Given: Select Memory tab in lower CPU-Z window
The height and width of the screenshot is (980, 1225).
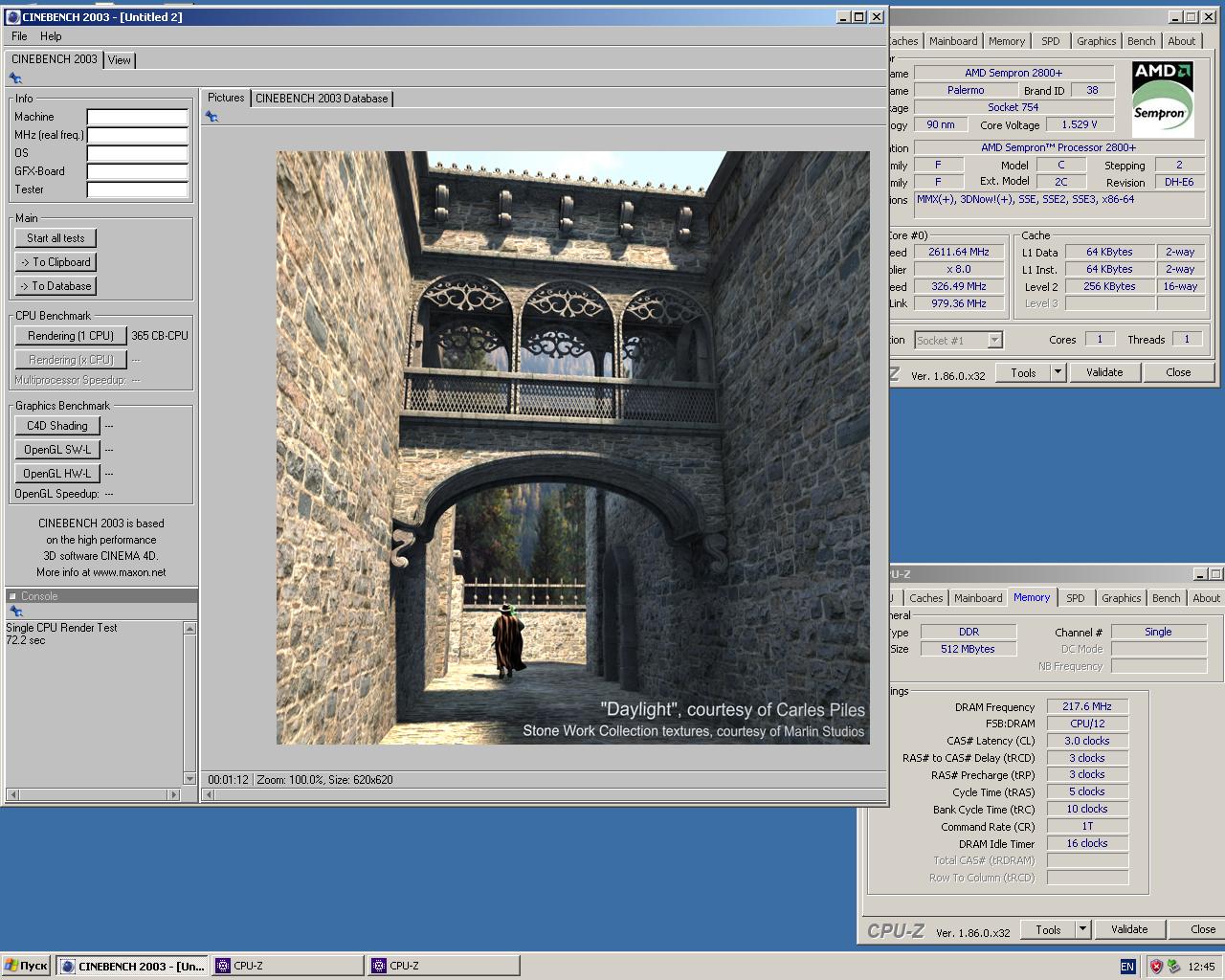Looking at the screenshot, I should click(x=1032, y=597).
